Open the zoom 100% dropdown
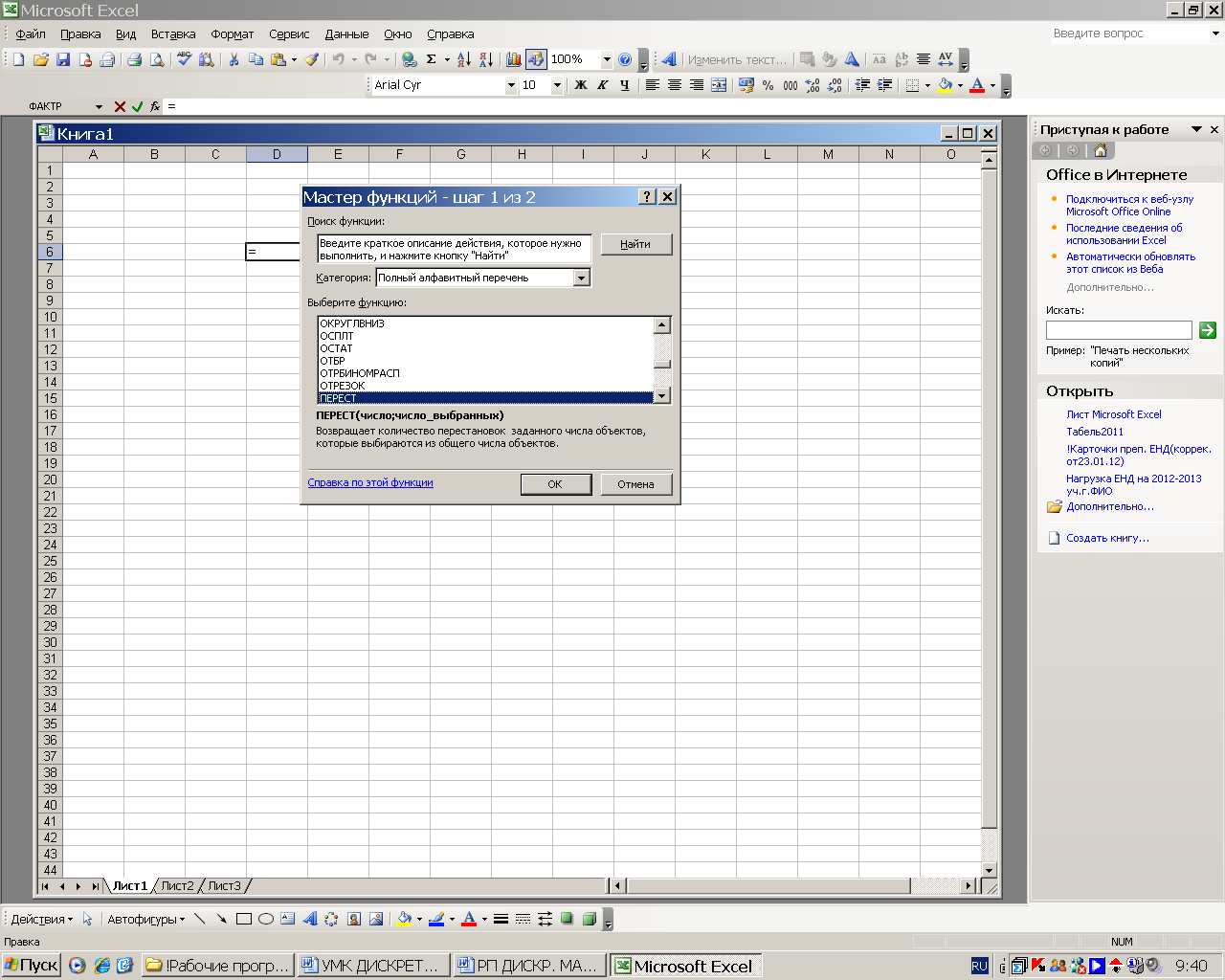Screen dimensions: 1225x980 606,59
